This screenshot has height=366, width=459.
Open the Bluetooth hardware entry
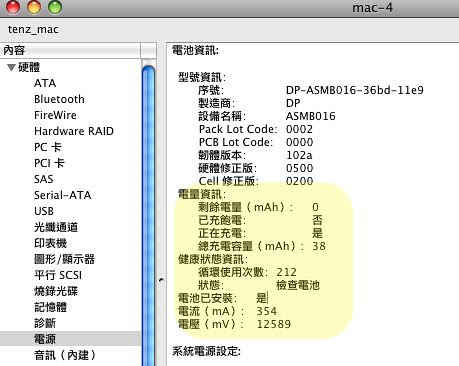59,99
